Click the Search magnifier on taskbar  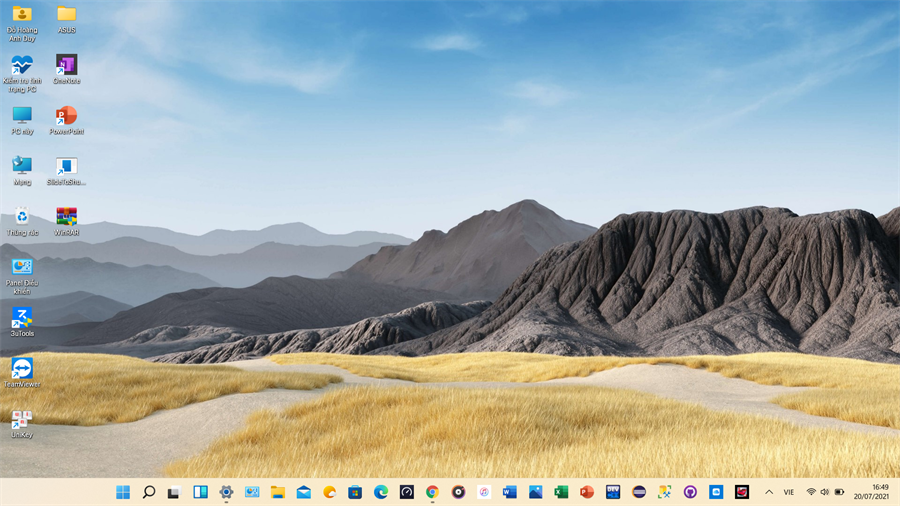pyautogui.click(x=149, y=492)
